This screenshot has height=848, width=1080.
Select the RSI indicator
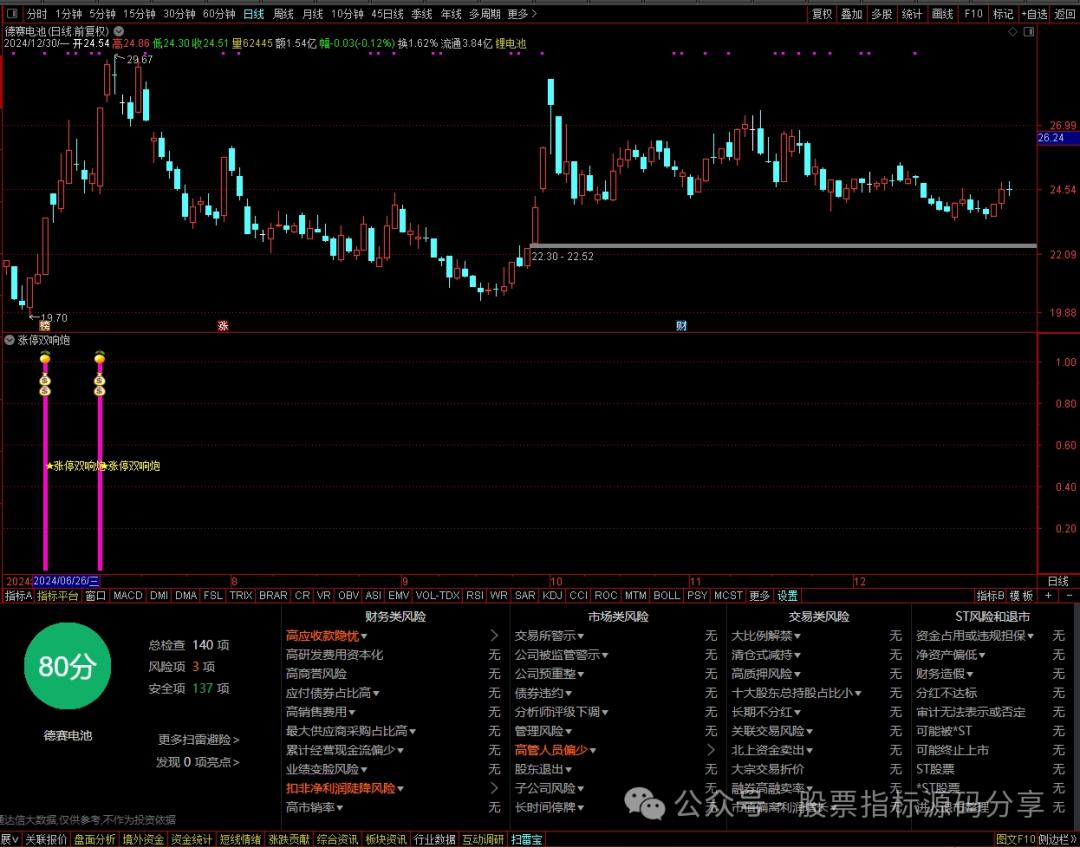click(x=475, y=595)
